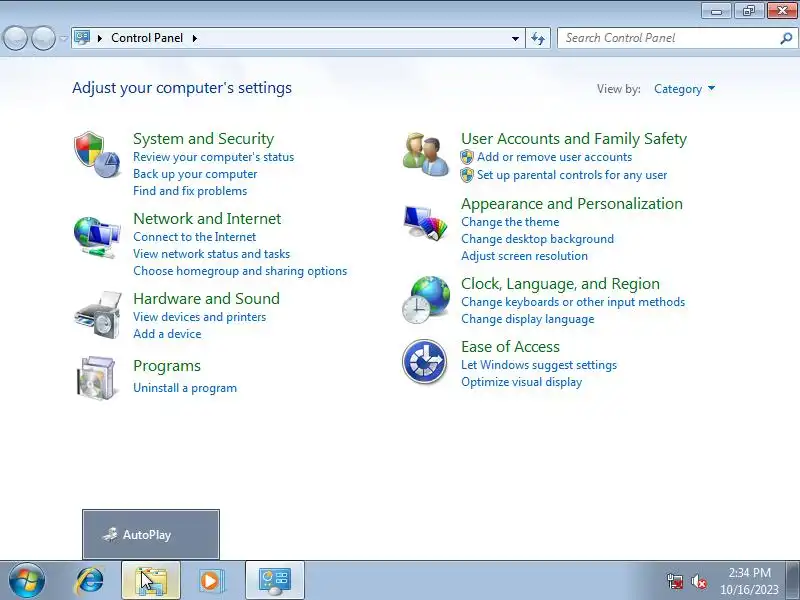Screen dimensions: 800x600
Task: Open Clock, Language, and Region link
Action: [560, 284]
